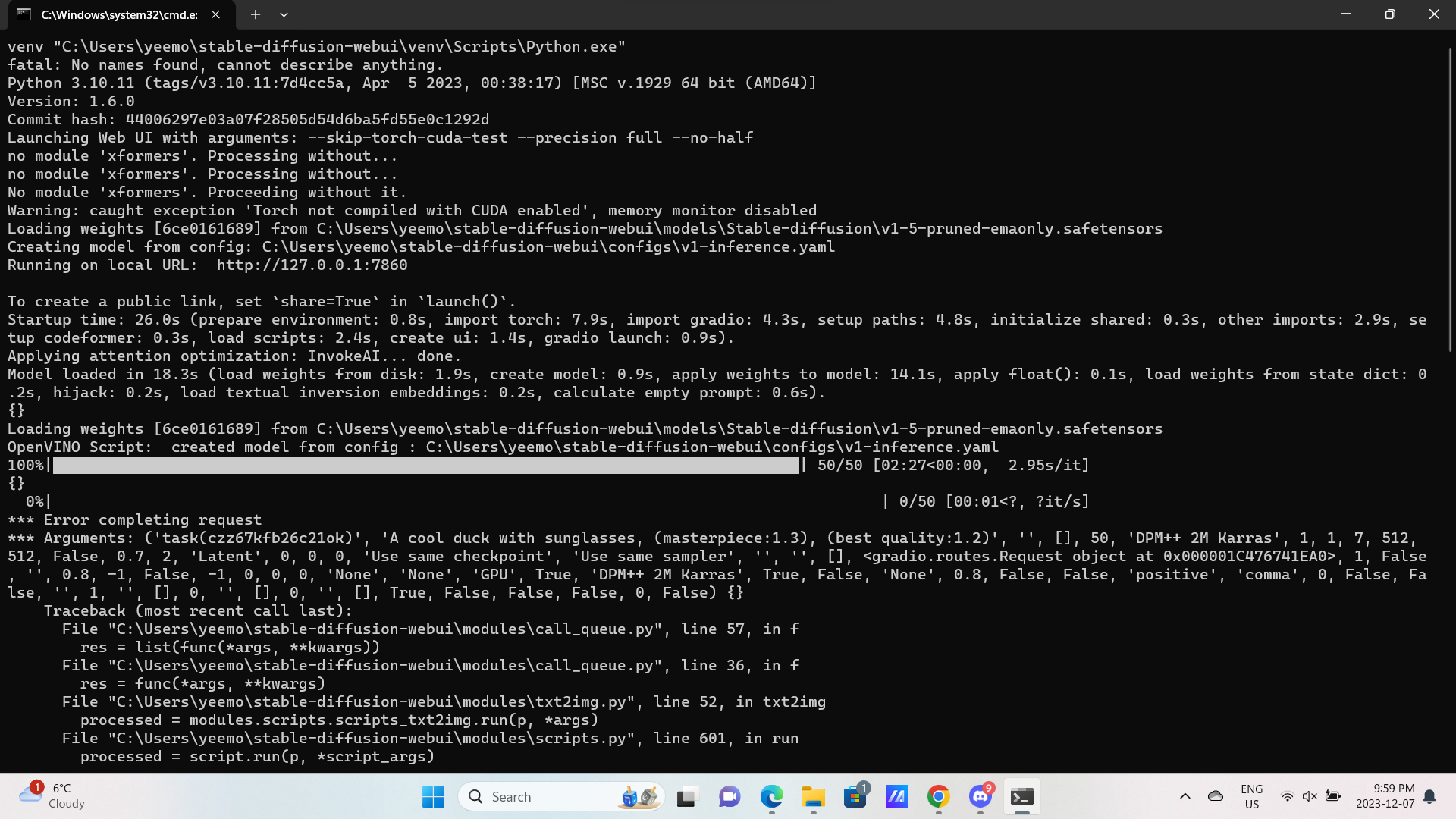Screen dimensions: 1456x819
Task: Open the clock and date panel
Action: 1385,796
